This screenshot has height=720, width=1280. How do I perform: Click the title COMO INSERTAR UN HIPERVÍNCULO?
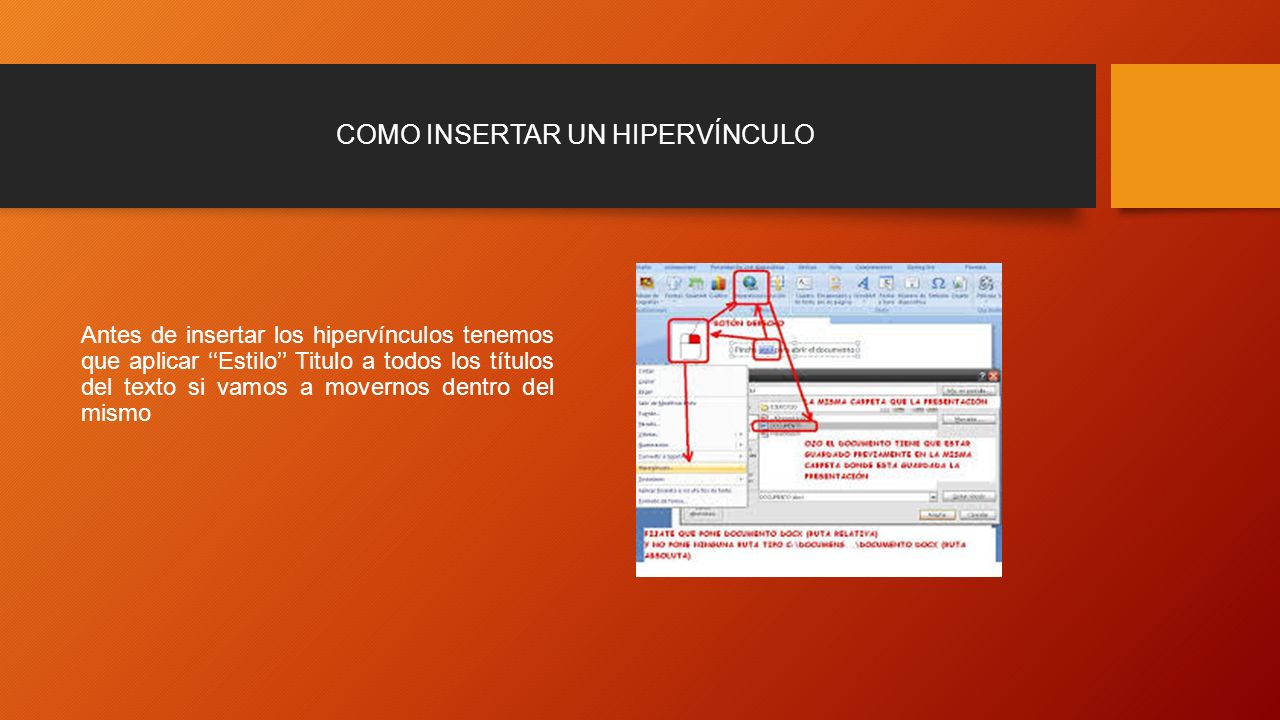575,135
